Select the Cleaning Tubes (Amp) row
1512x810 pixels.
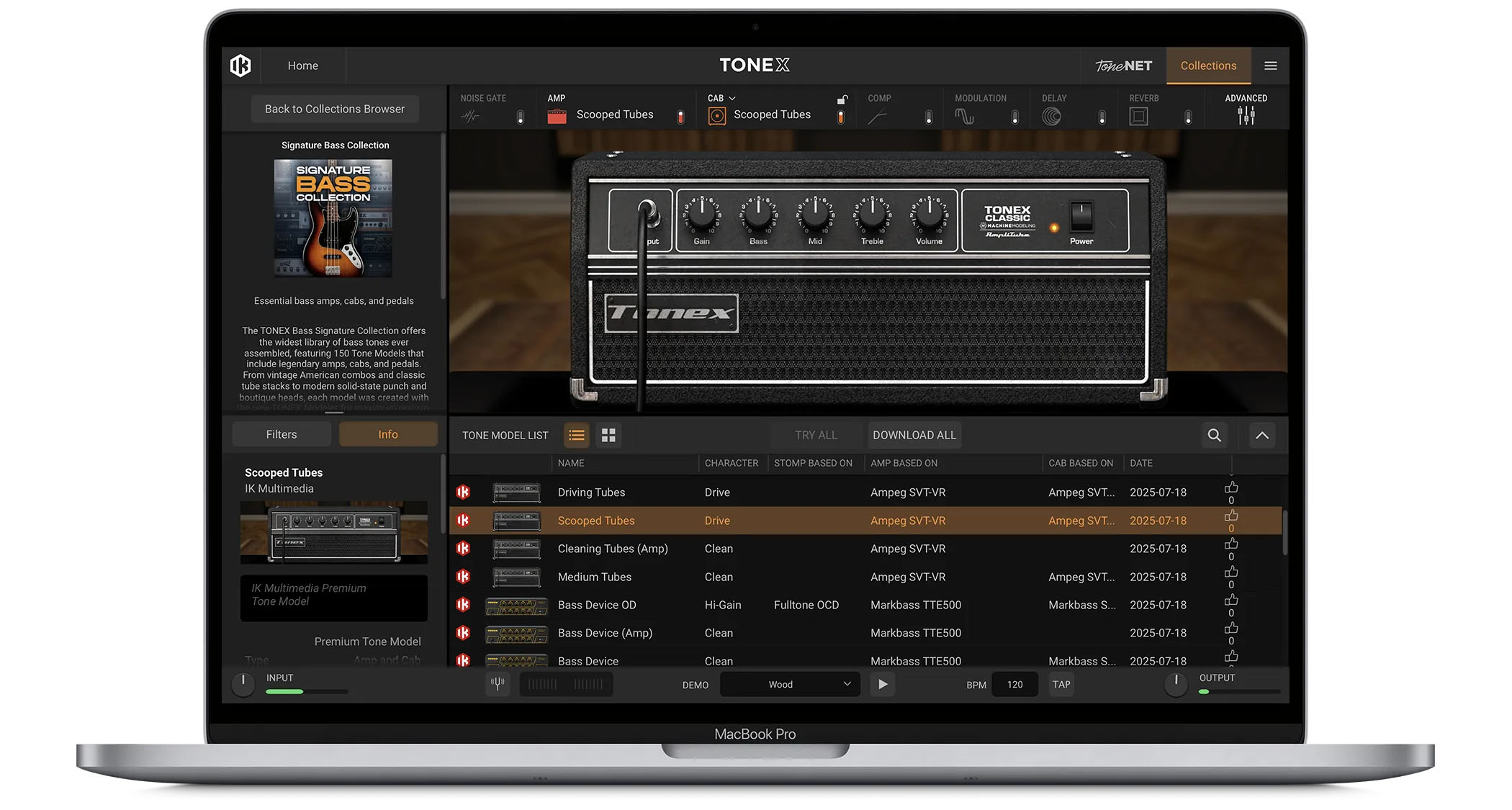[865, 549]
